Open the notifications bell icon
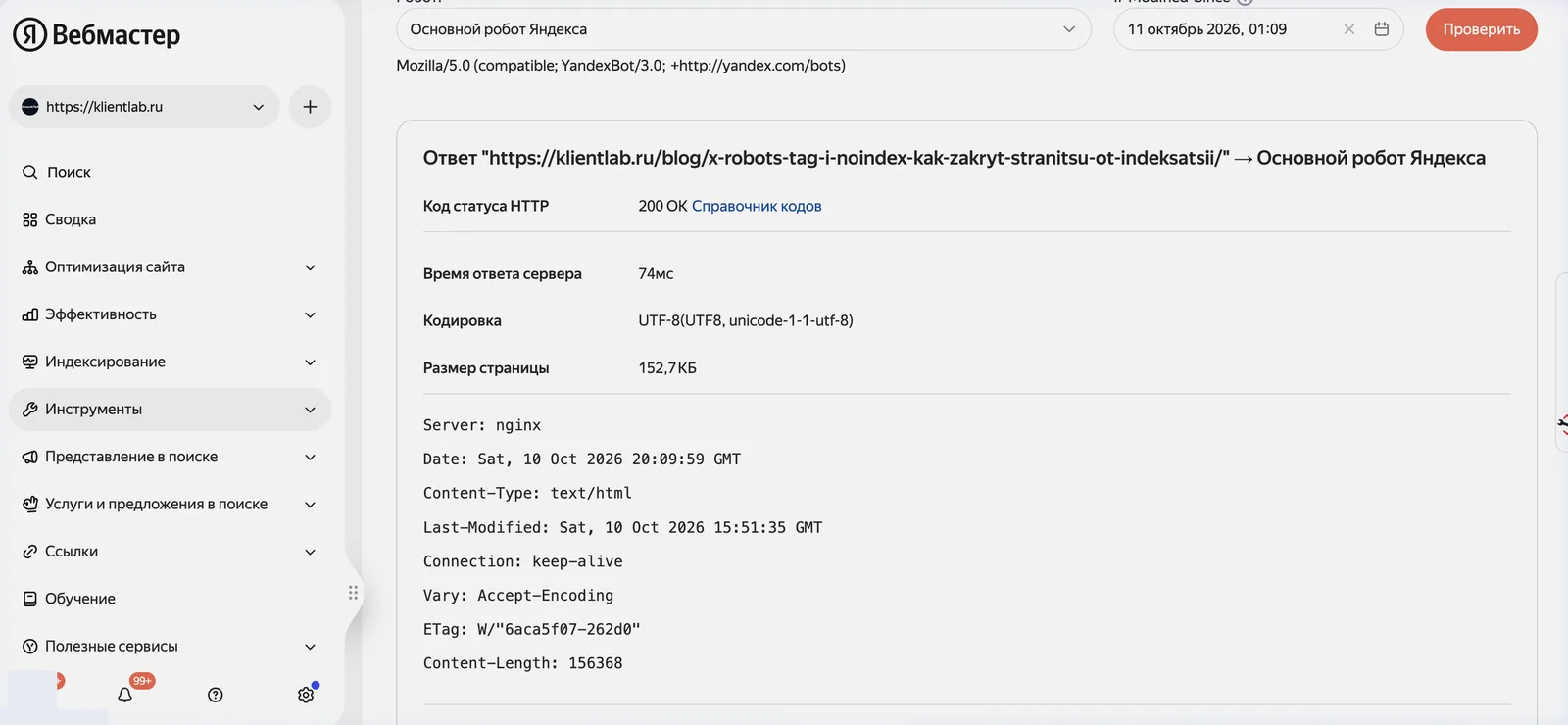Viewport: 1568px width, 725px height. pyautogui.click(x=124, y=695)
